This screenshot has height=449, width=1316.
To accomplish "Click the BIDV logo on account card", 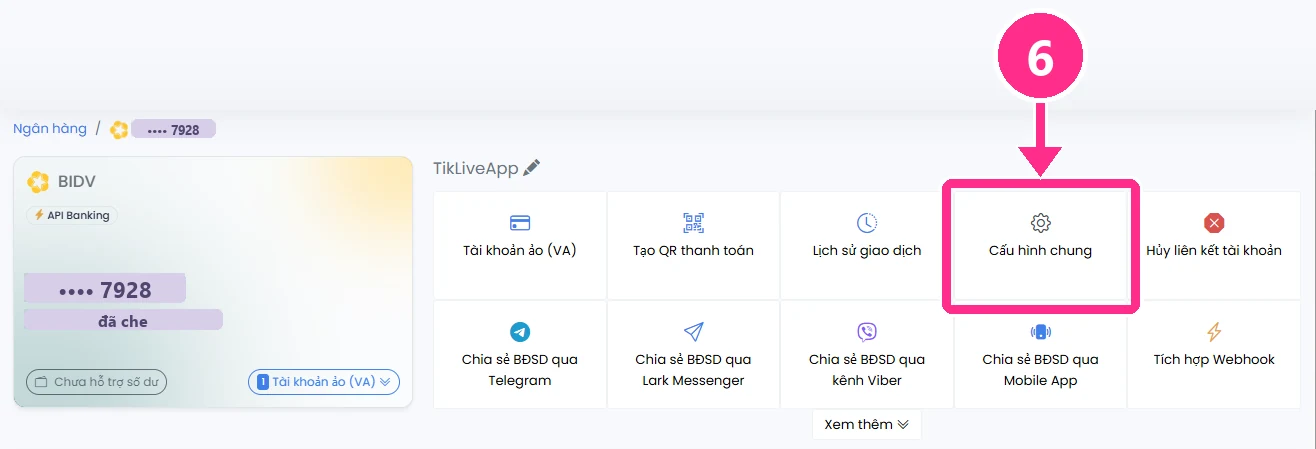I will click(38, 182).
